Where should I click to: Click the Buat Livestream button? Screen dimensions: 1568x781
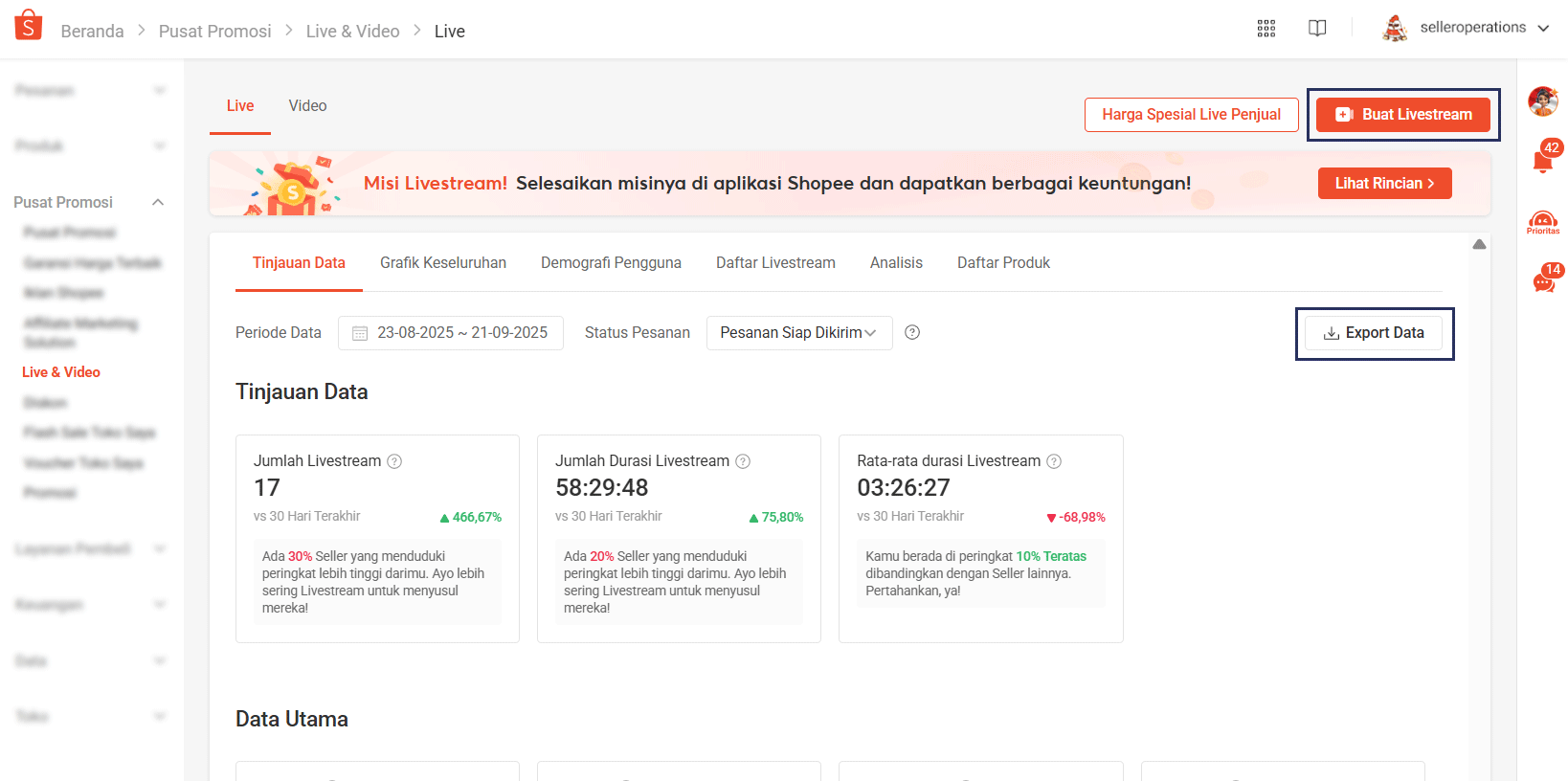1403,115
